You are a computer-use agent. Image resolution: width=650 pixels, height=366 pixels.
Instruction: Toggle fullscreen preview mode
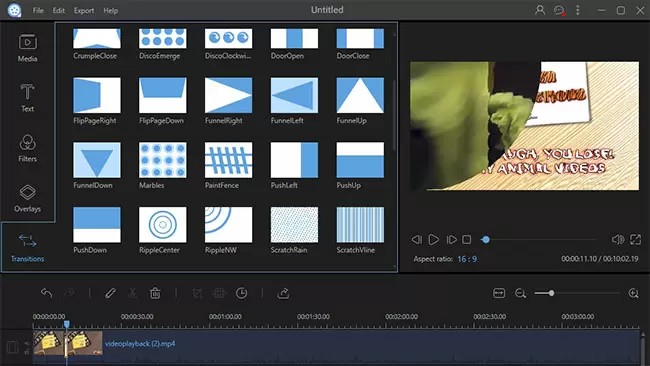tap(635, 239)
